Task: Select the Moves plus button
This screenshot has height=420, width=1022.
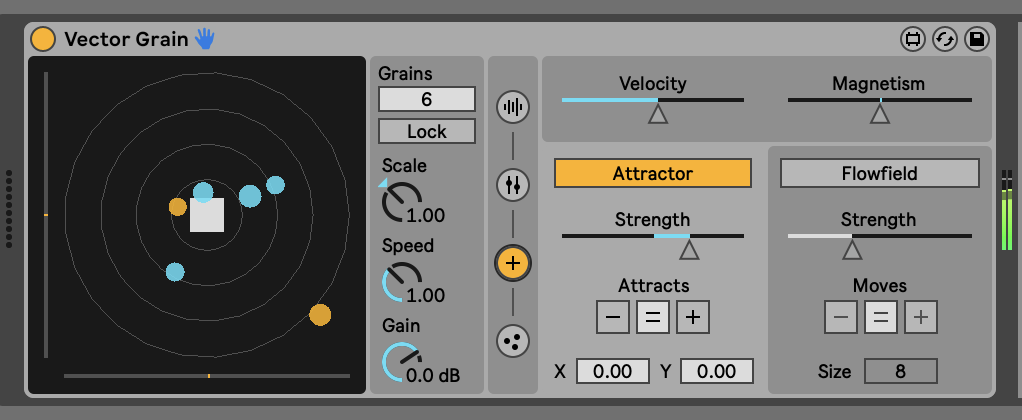Action: (920, 318)
